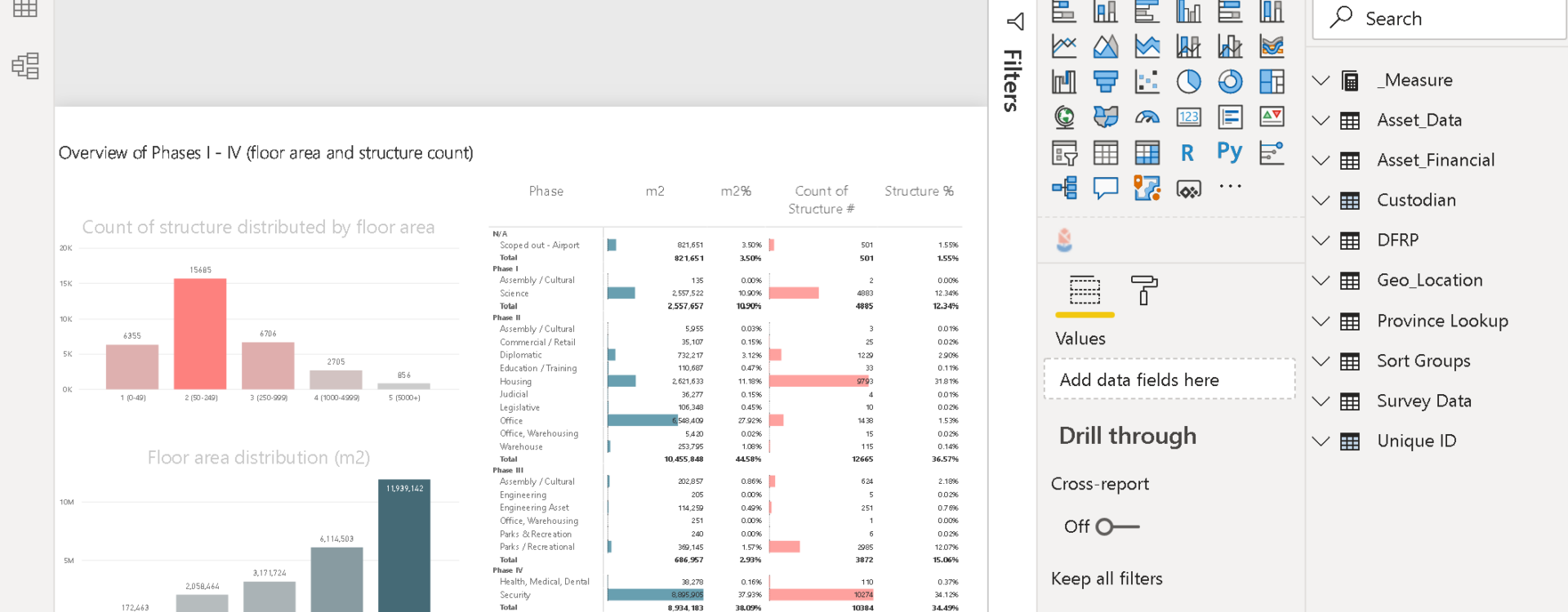Click the Search fields input box
Screen dimensions: 1568x612
tap(1437, 19)
